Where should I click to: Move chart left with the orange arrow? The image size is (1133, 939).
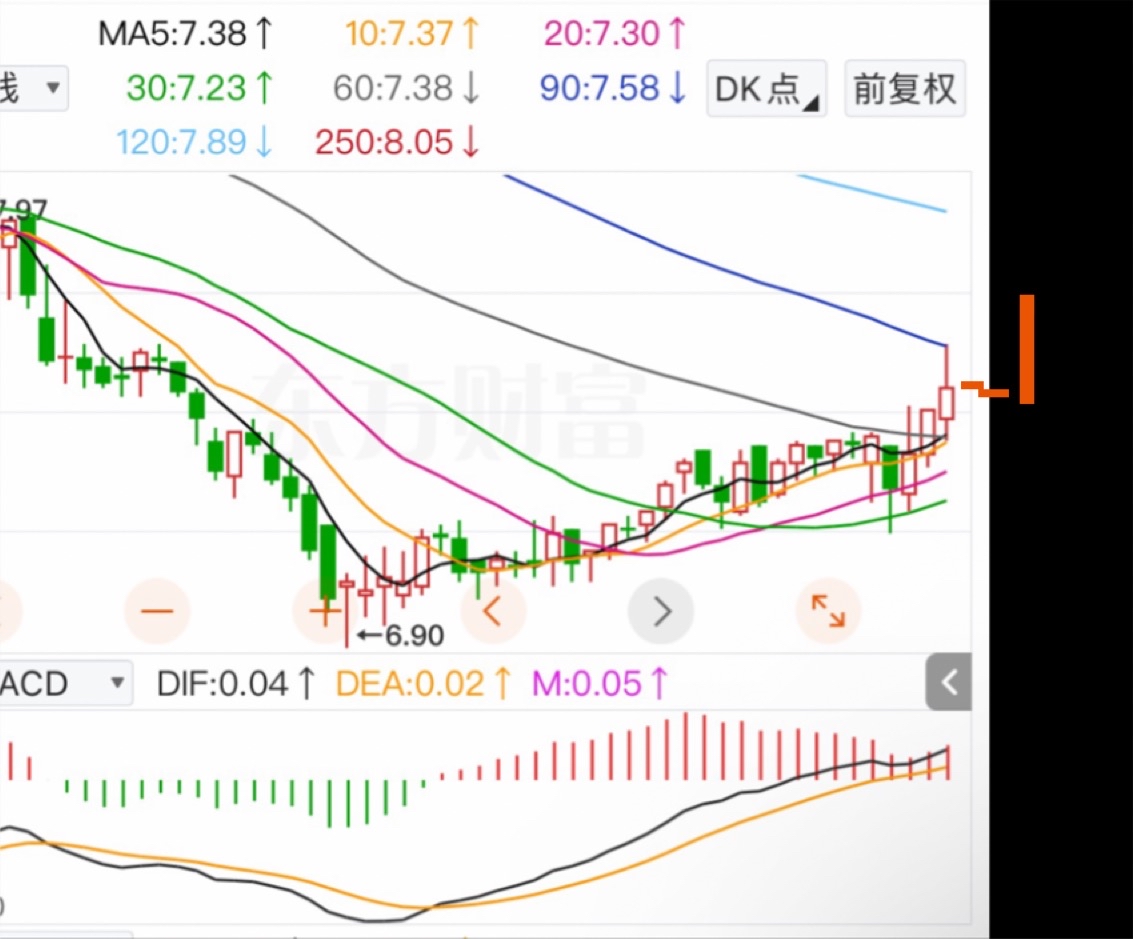coord(492,611)
